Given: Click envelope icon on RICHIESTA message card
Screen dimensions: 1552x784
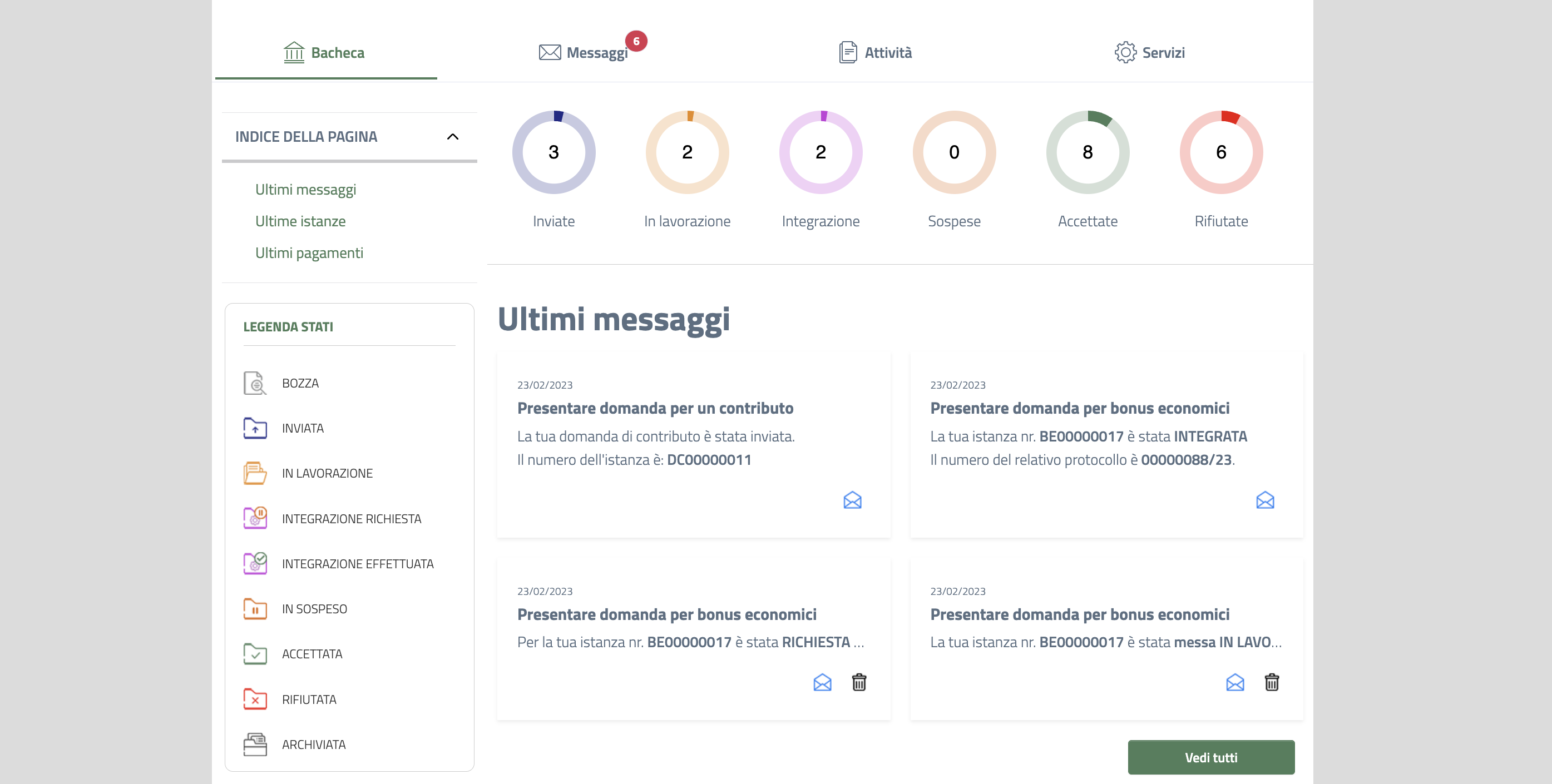Looking at the screenshot, I should pyautogui.click(x=822, y=682).
